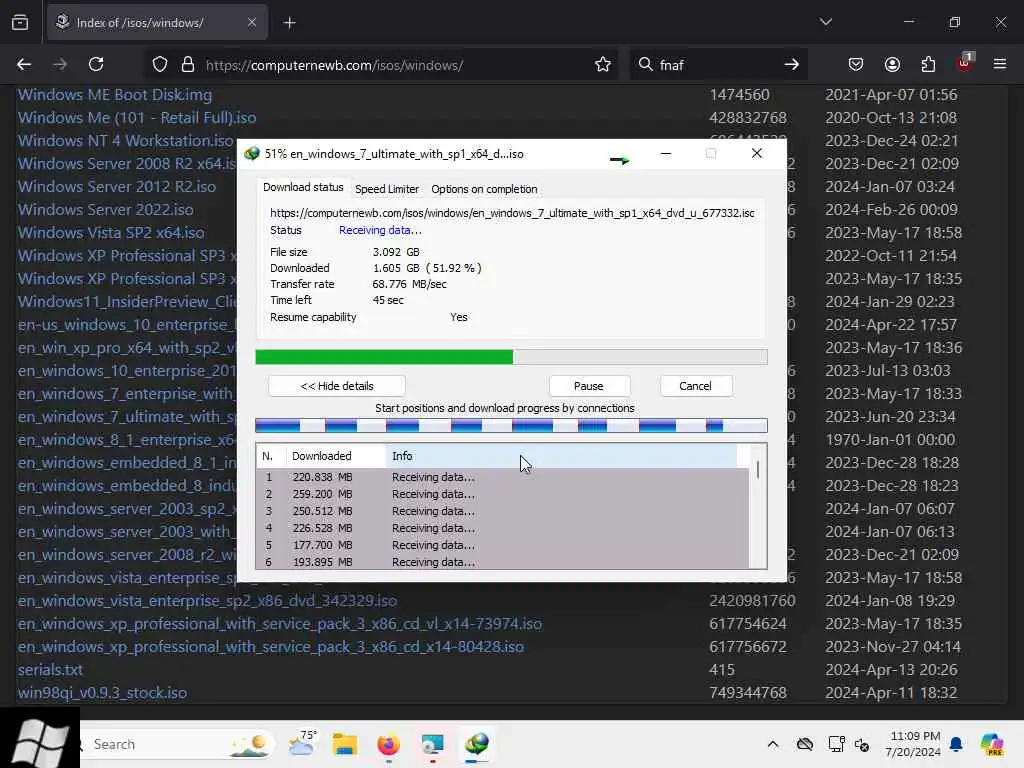Open the clock showing 11:09 PM
The height and width of the screenshot is (768, 1024).
click(913, 744)
